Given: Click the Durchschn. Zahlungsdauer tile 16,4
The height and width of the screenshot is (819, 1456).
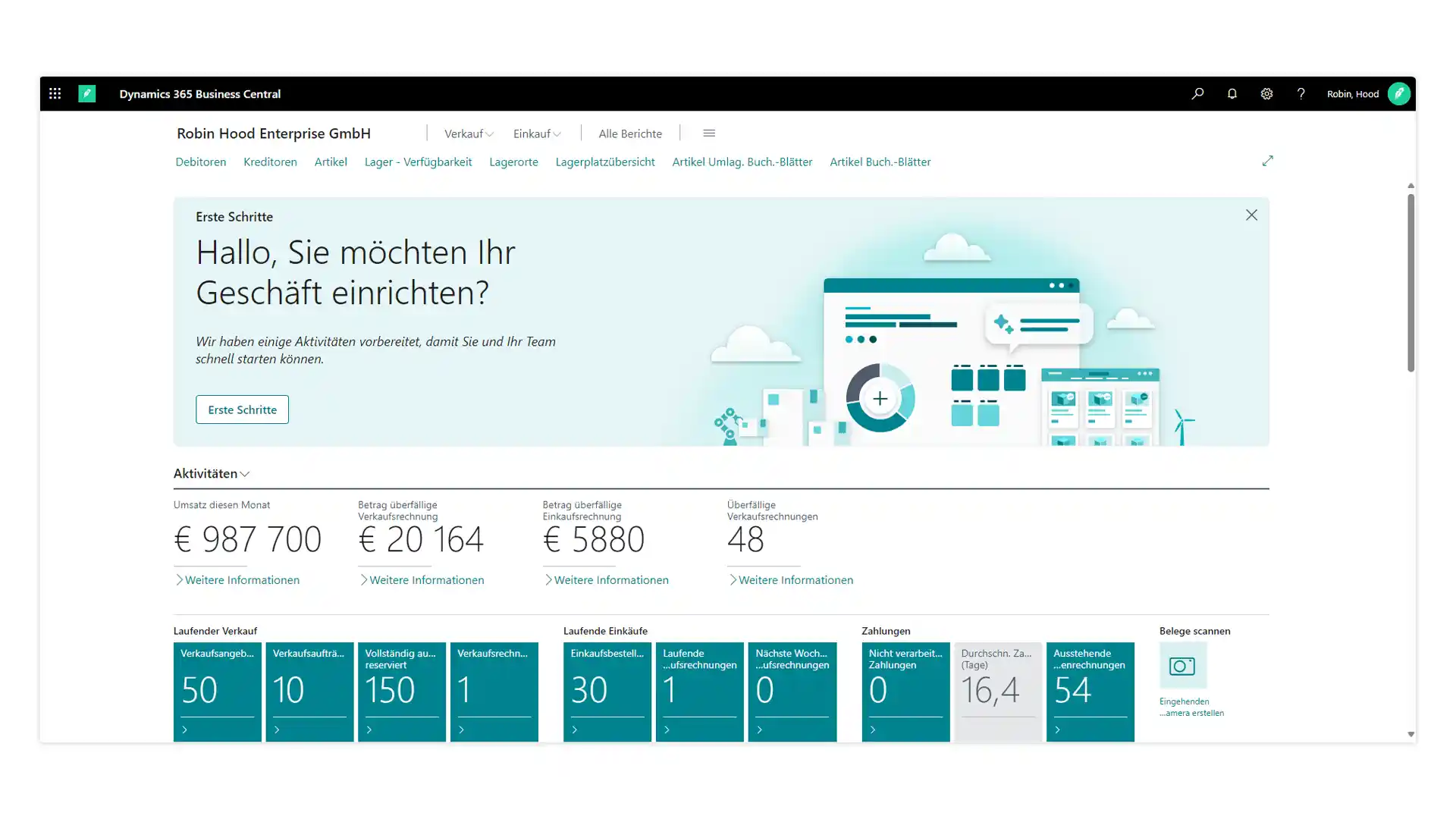Looking at the screenshot, I should point(998,692).
